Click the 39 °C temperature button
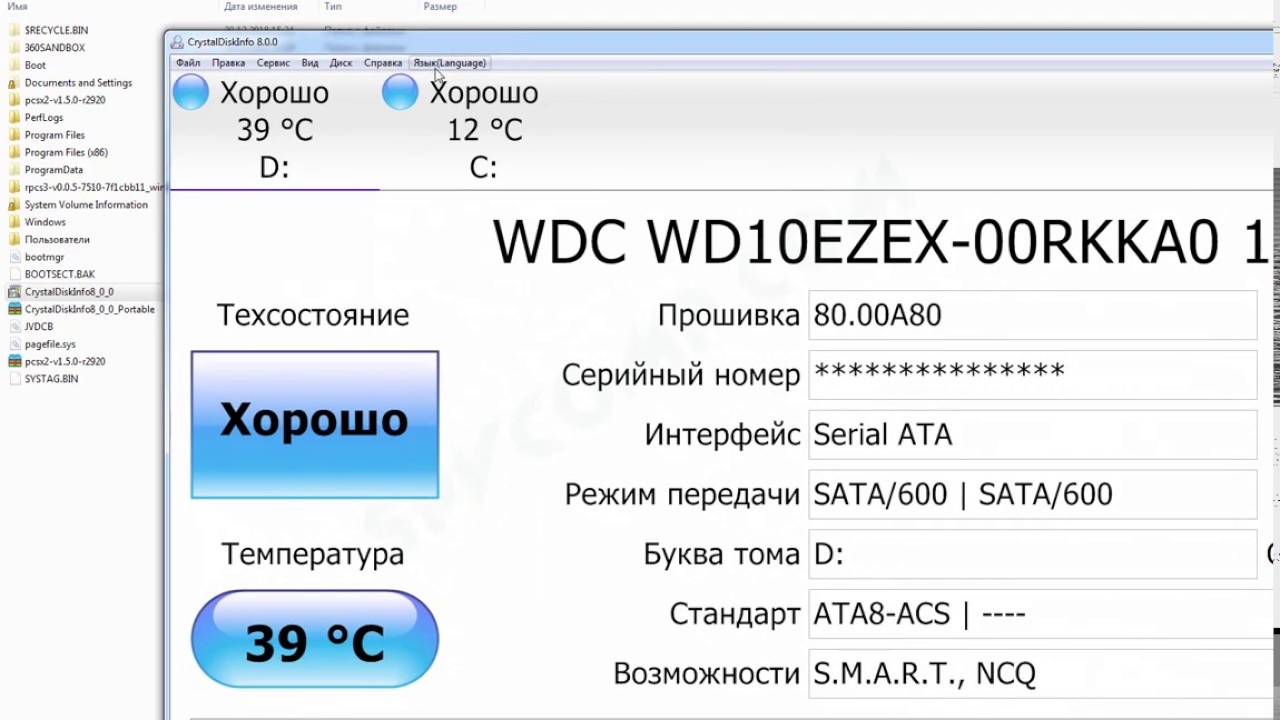 click(315, 639)
